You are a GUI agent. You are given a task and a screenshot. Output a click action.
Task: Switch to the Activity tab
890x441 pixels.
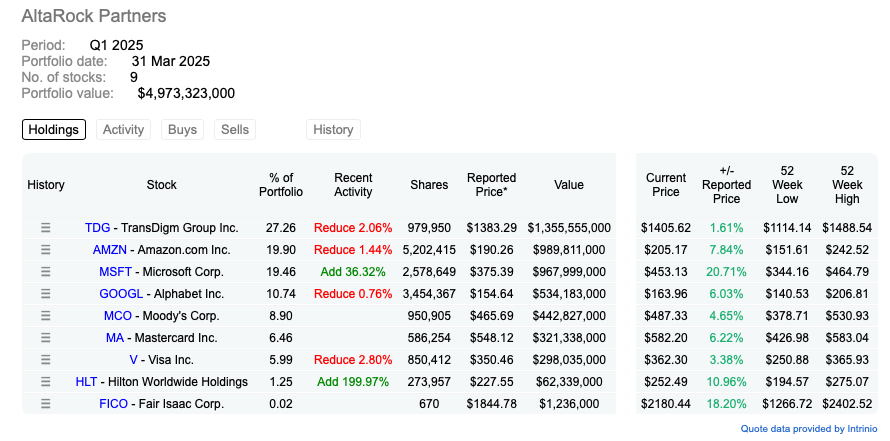(123, 129)
